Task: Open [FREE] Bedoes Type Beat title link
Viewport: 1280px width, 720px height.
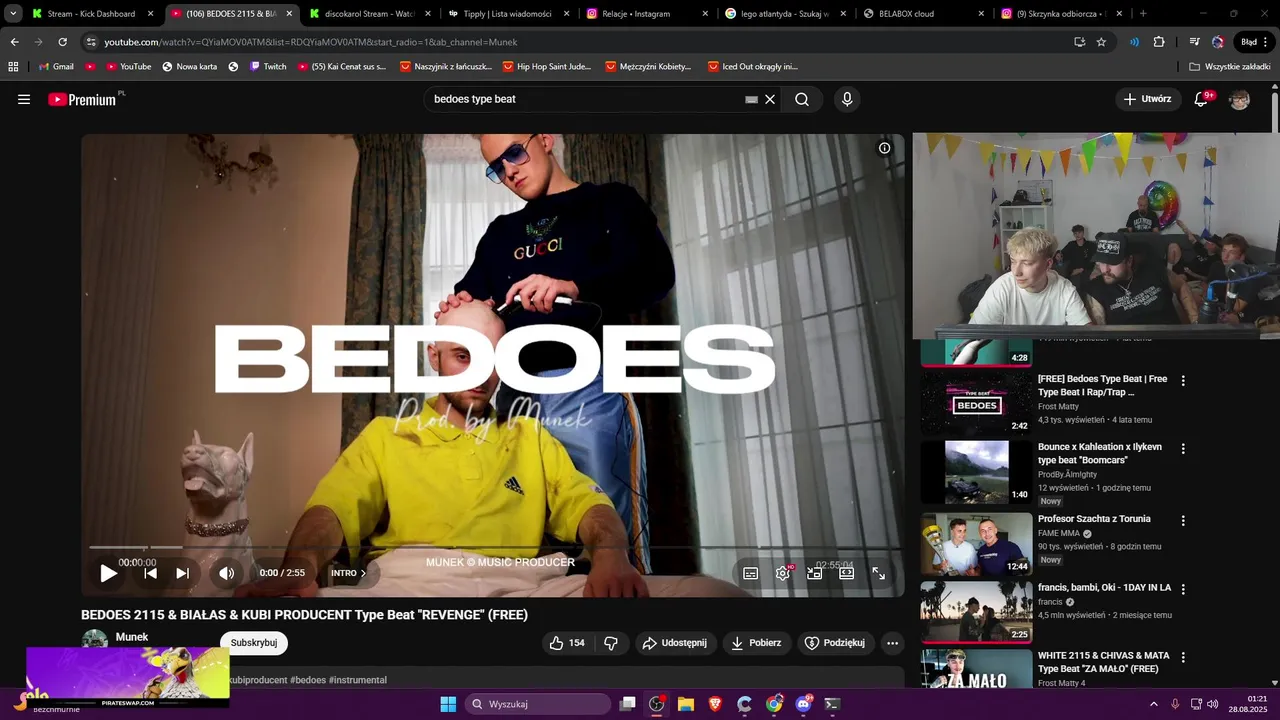Action: (x=1102, y=386)
